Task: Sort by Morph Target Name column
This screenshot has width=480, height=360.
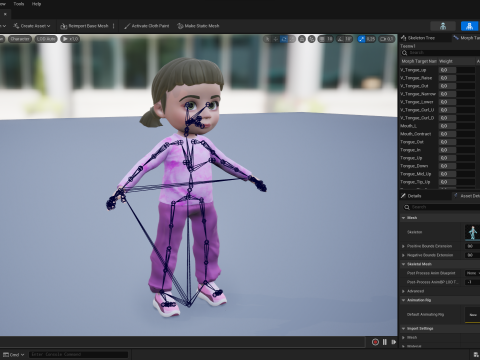Action: click(419, 61)
